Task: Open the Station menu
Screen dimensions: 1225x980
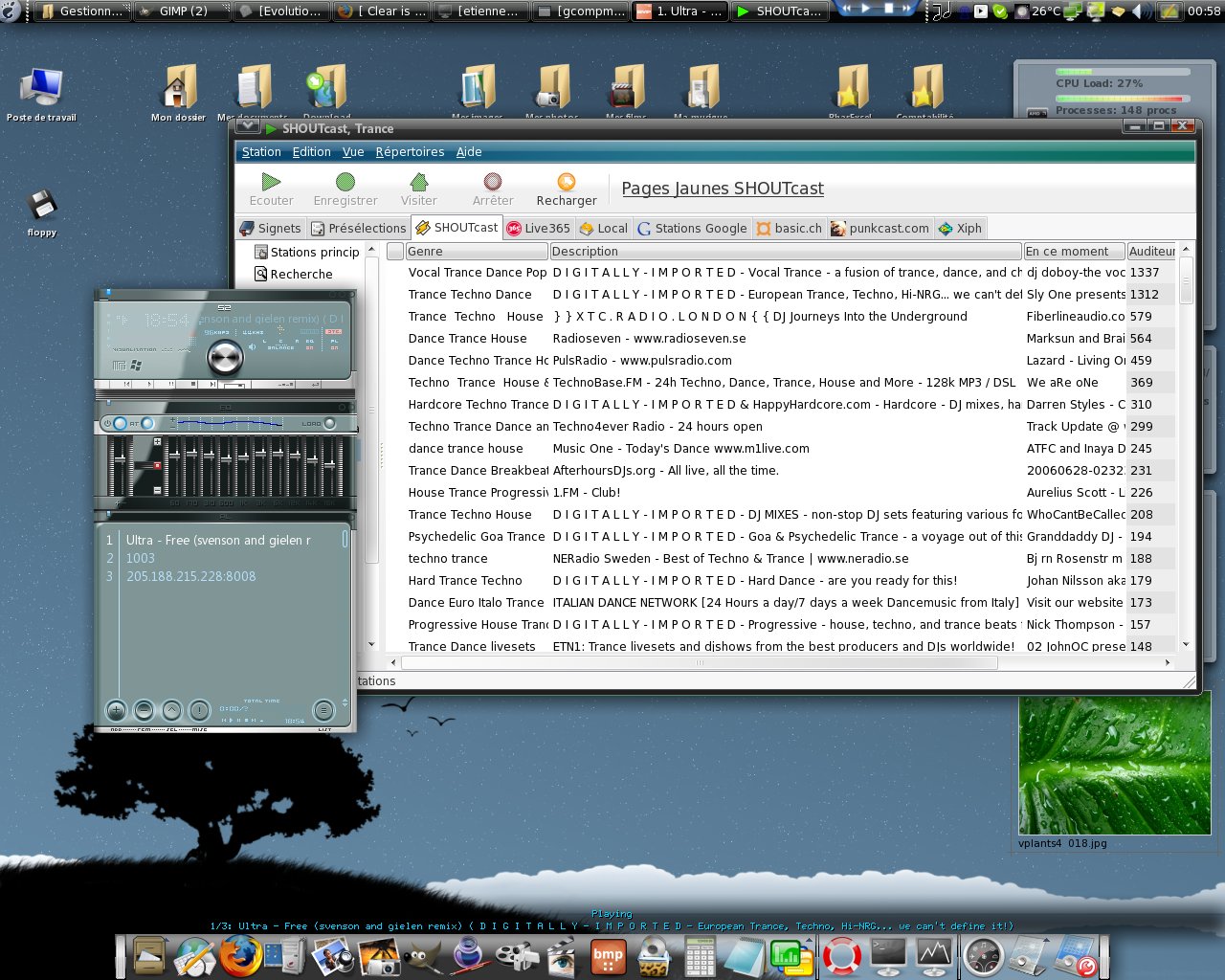Action: (261, 152)
